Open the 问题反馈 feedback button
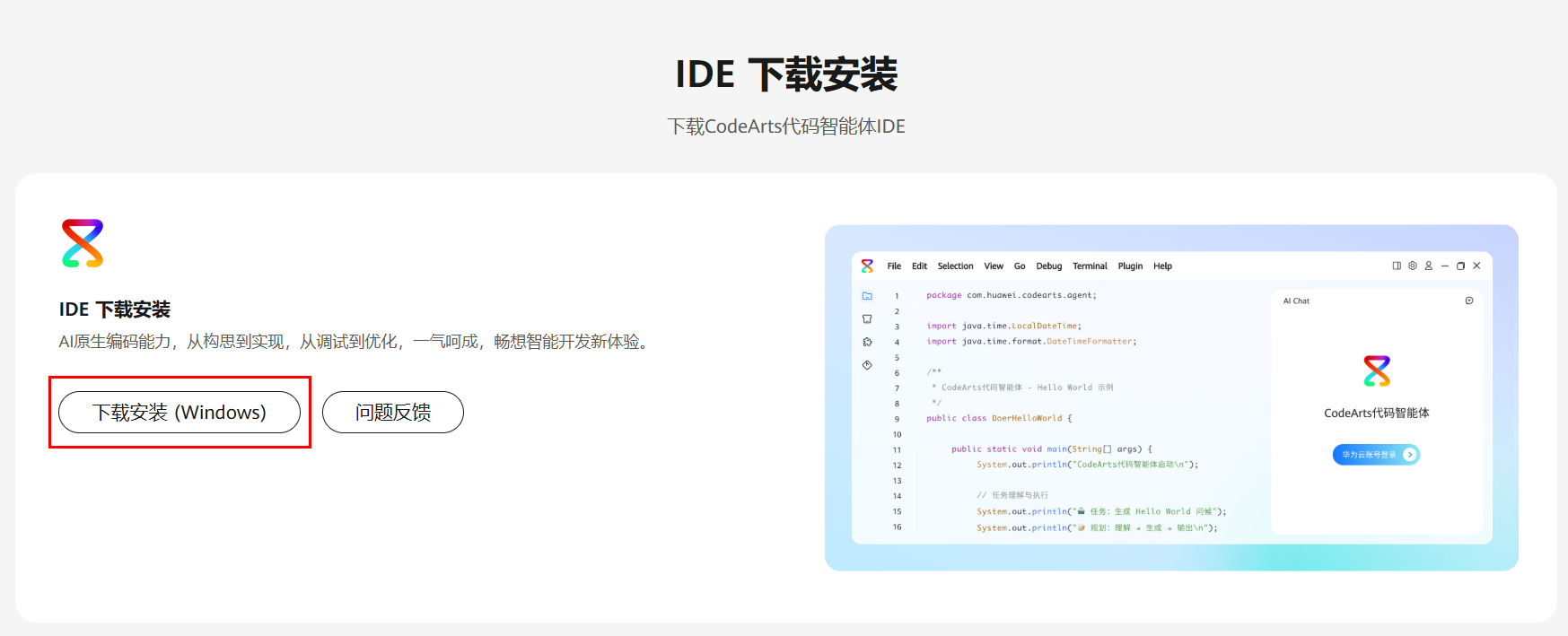Viewport: 1568px width, 636px height. click(x=393, y=413)
